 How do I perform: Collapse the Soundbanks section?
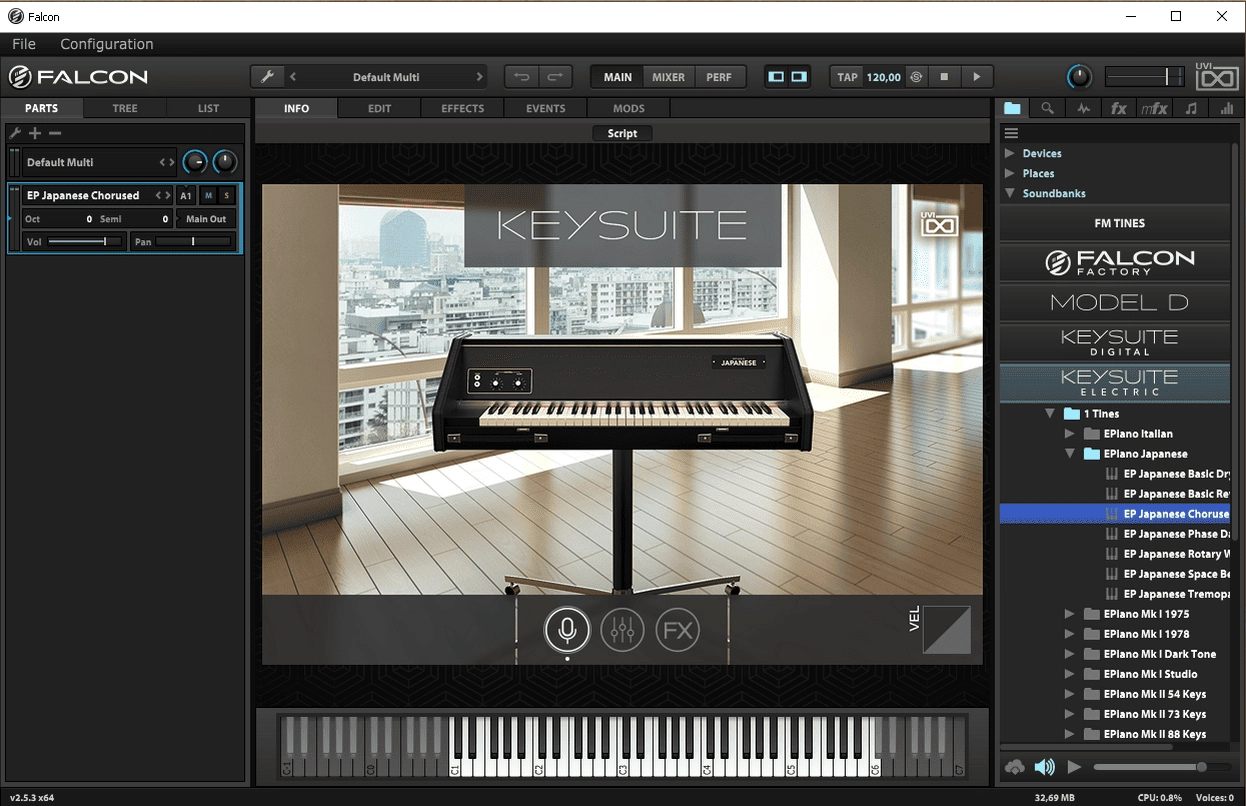click(1010, 193)
